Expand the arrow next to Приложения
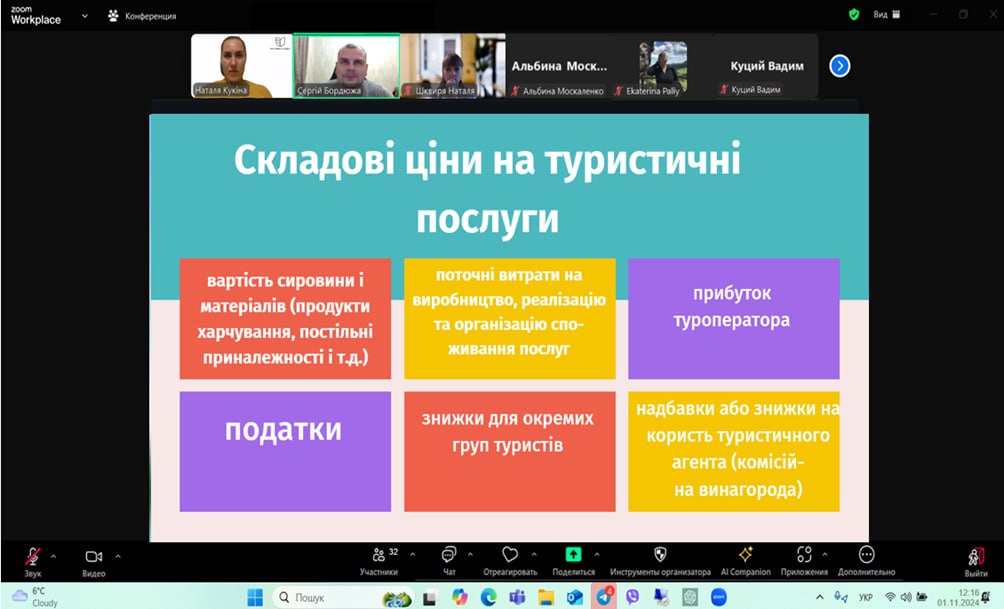This screenshot has height=609, width=1004. point(825,554)
